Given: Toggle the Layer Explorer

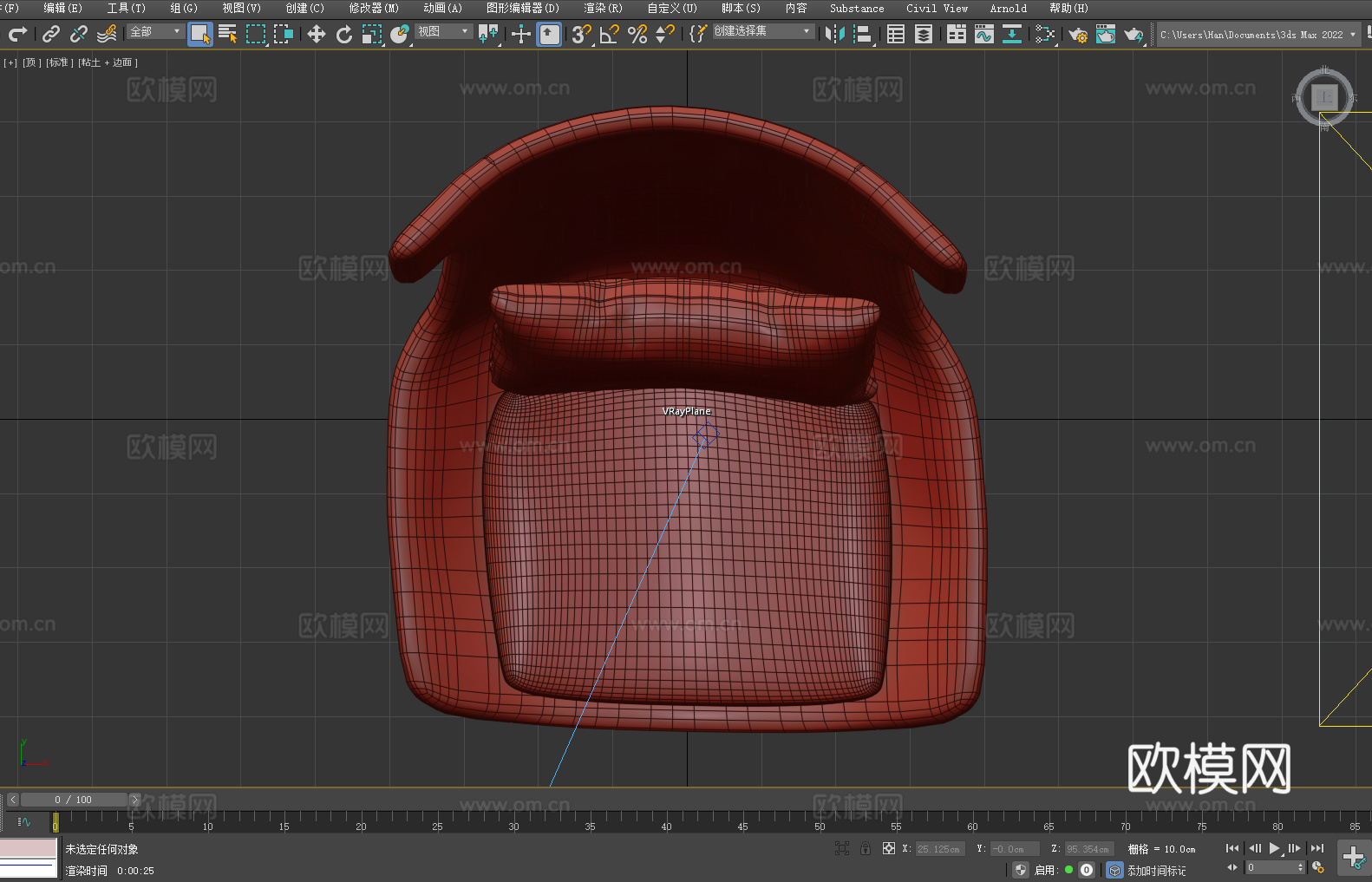Looking at the screenshot, I should point(924,34).
